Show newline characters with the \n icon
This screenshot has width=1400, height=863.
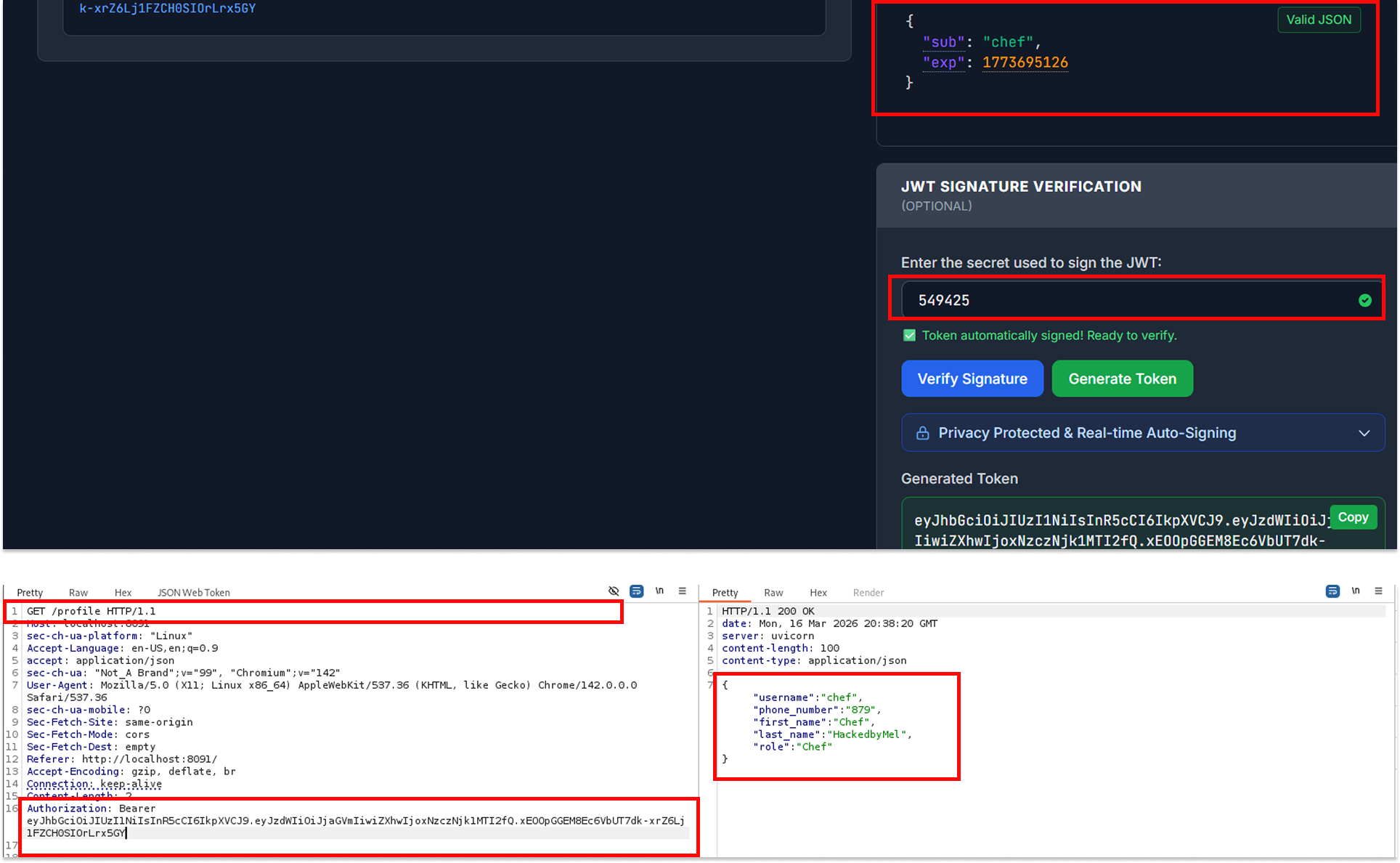point(659,591)
